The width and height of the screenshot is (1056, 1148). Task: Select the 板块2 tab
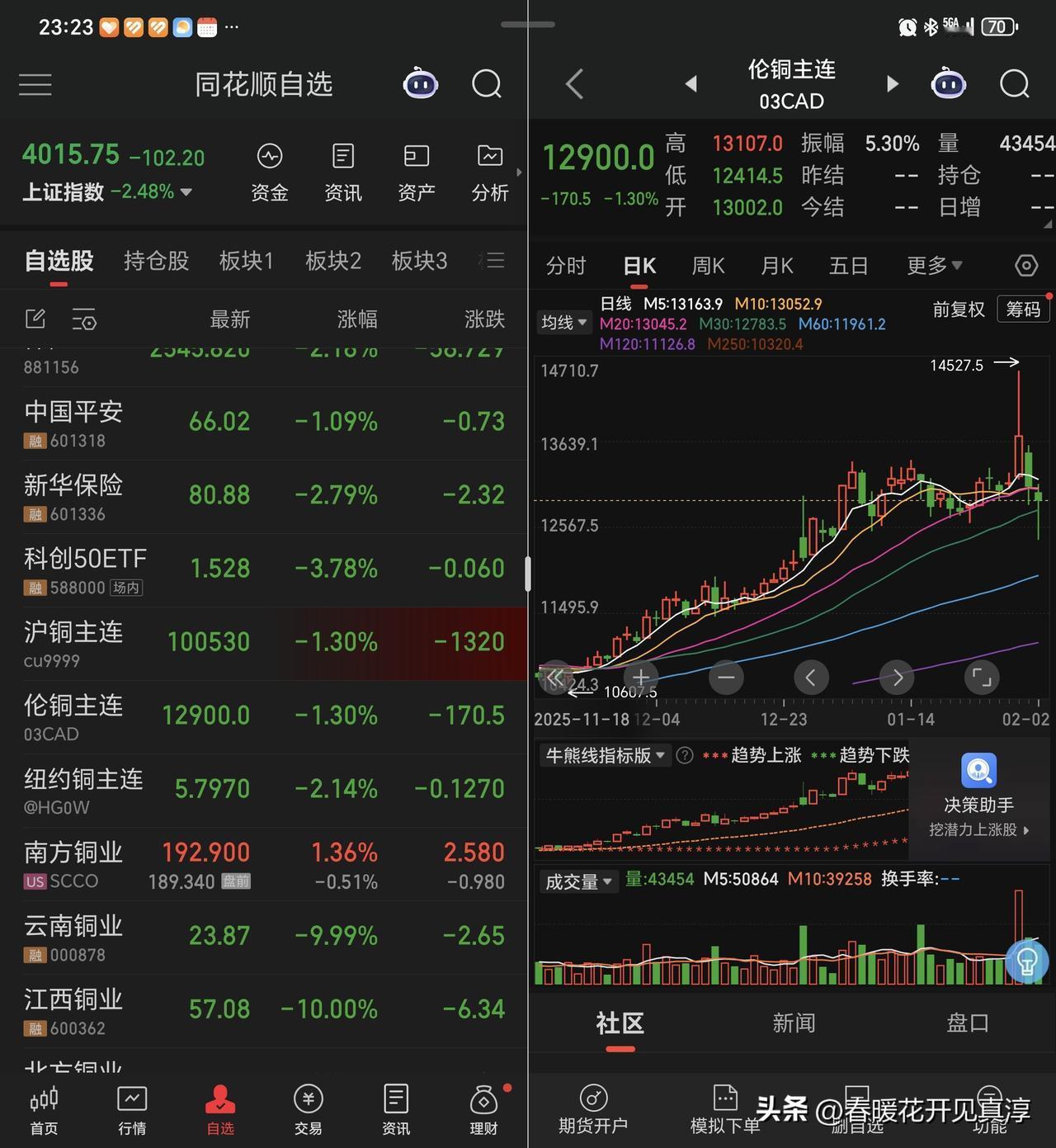pyautogui.click(x=333, y=261)
